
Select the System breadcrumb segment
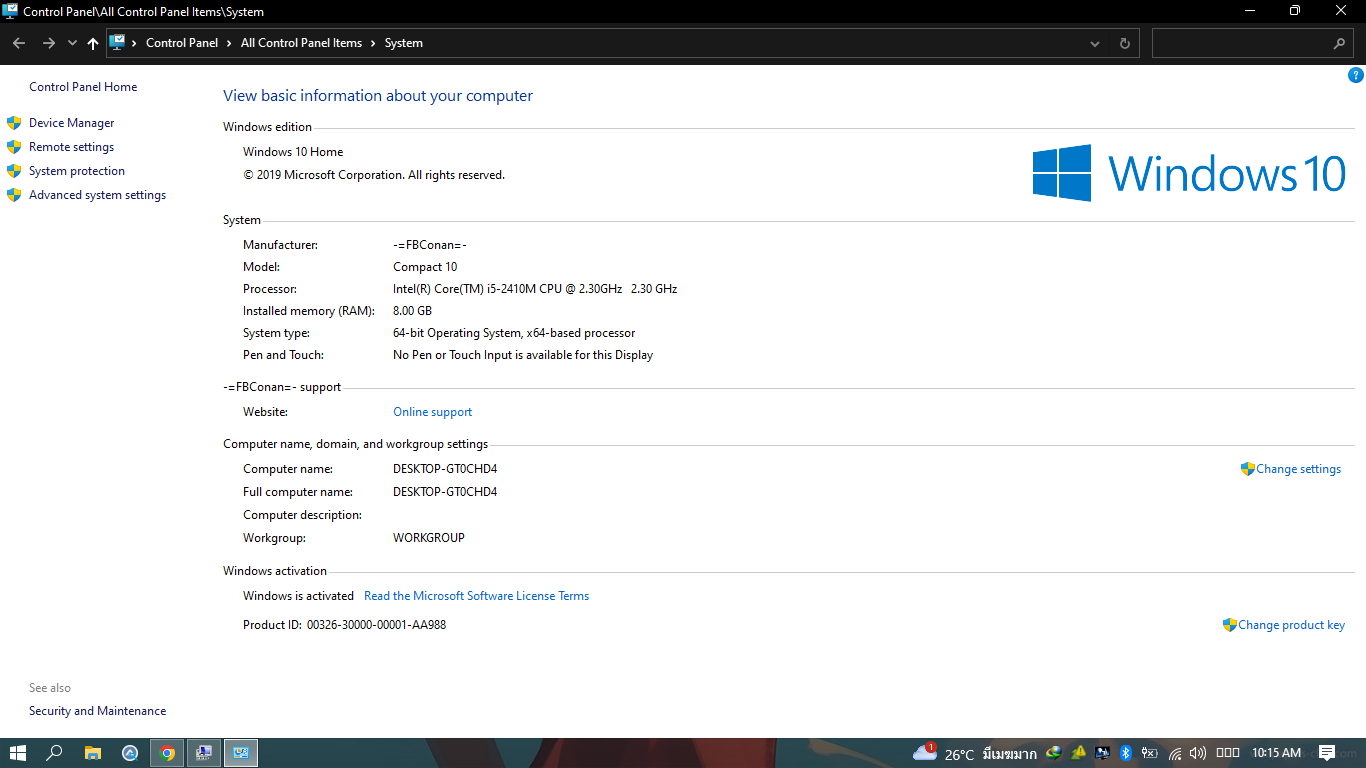pos(404,43)
